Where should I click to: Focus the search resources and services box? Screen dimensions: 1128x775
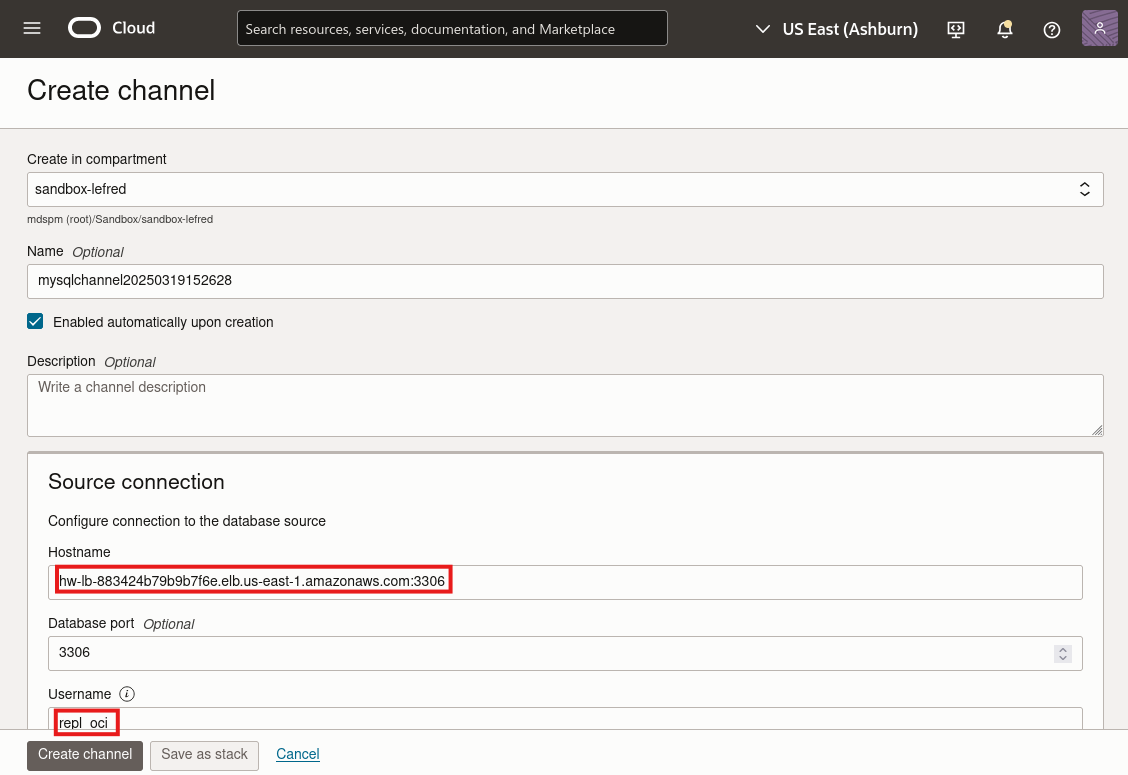click(452, 29)
